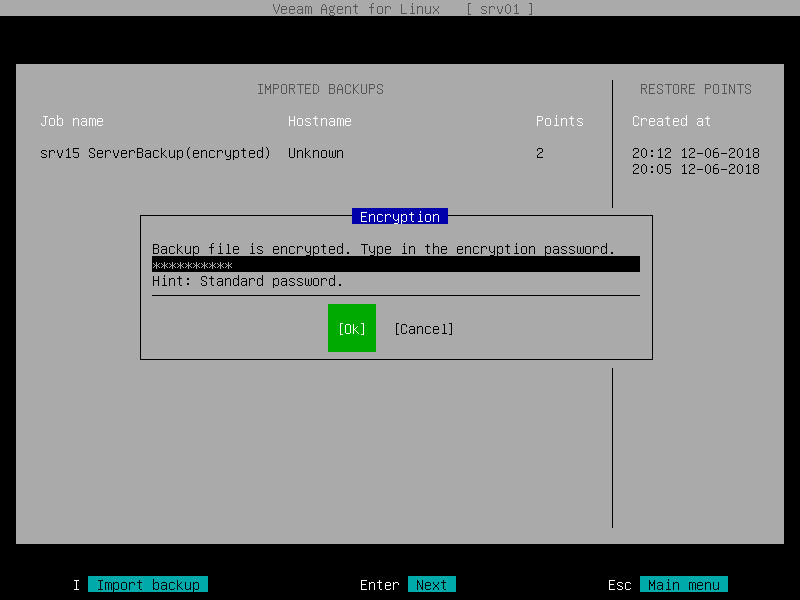Click the Hostname column header
Image resolution: width=800 pixels, height=600 pixels.
point(319,121)
